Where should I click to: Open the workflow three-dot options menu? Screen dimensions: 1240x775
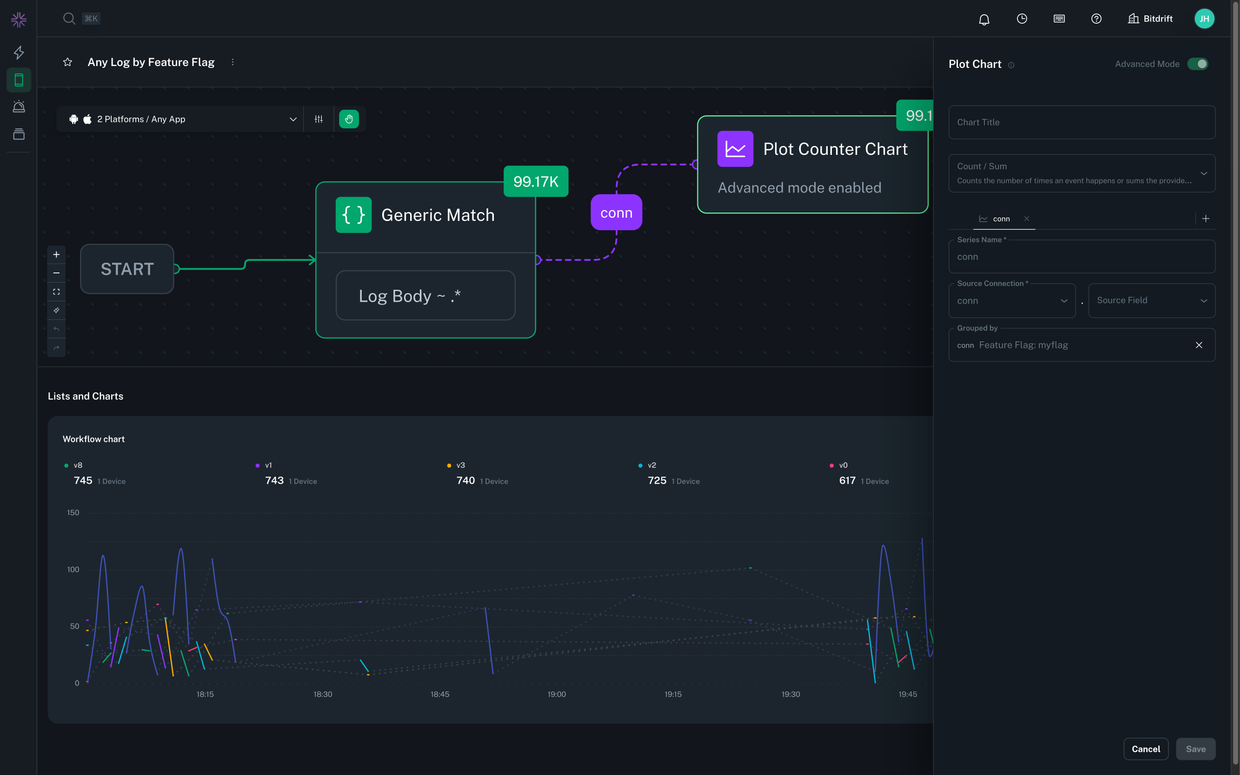(233, 62)
